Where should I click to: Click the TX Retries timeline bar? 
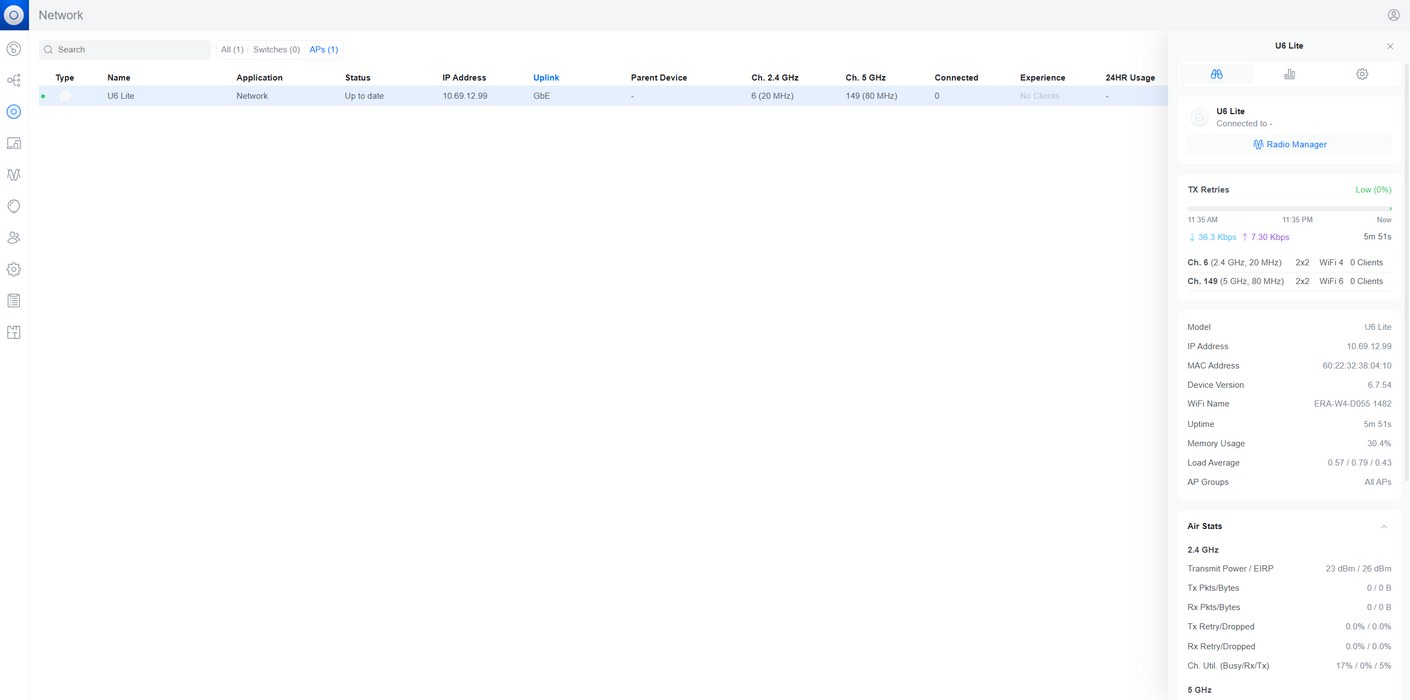(x=1289, y=209)
